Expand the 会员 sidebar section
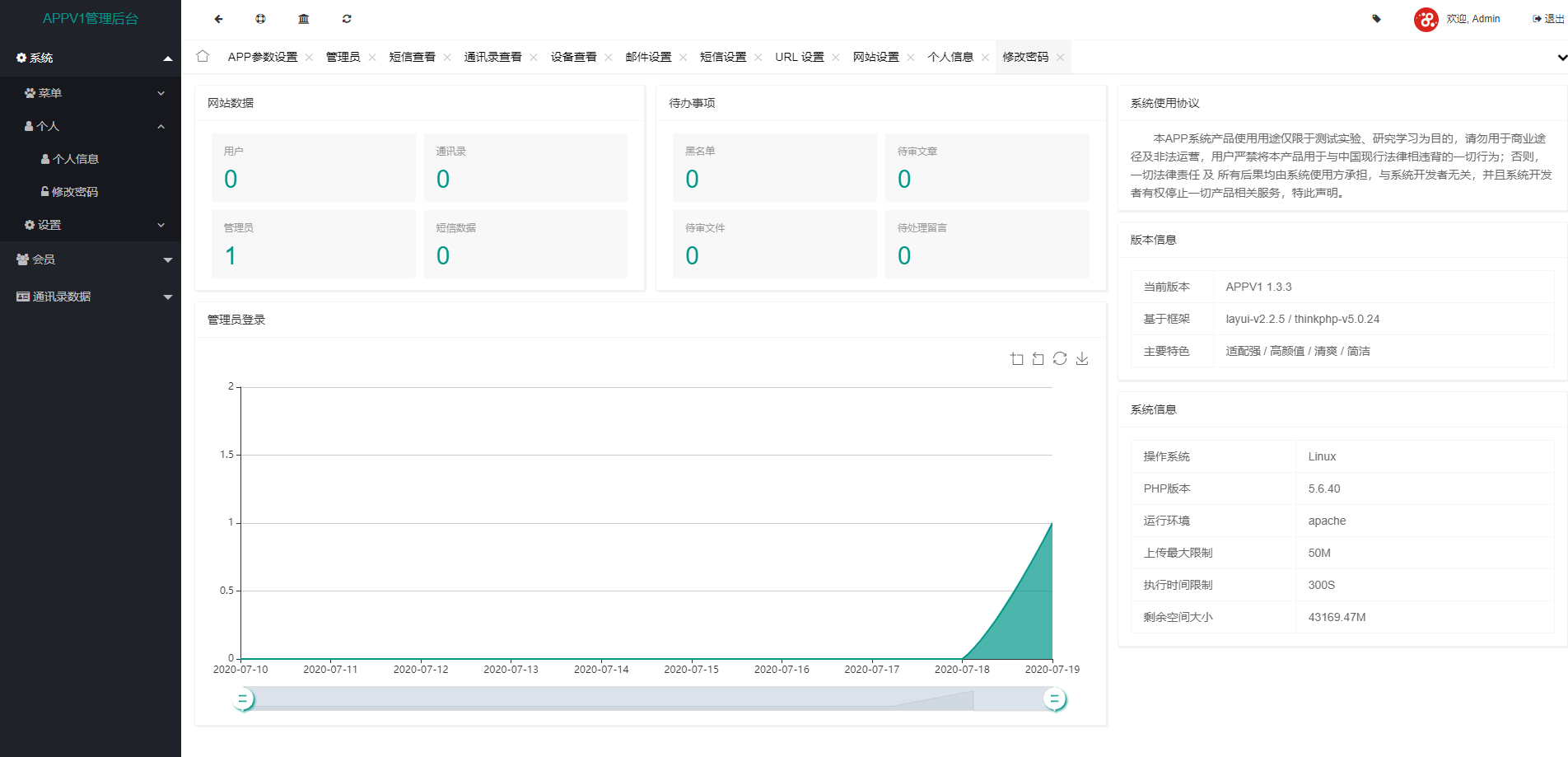Screen dimensions: 1568x757 (x=168, y=260)
